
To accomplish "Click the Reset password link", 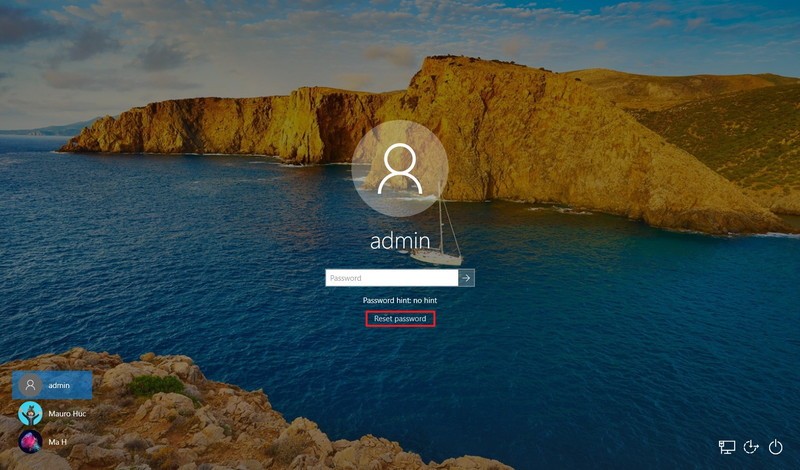I will (400, 319).
